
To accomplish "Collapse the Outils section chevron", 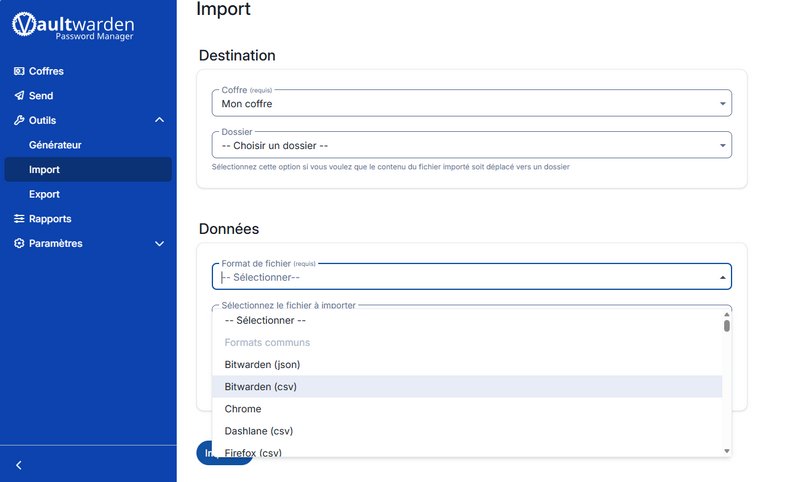I will [x=159, y=121].
